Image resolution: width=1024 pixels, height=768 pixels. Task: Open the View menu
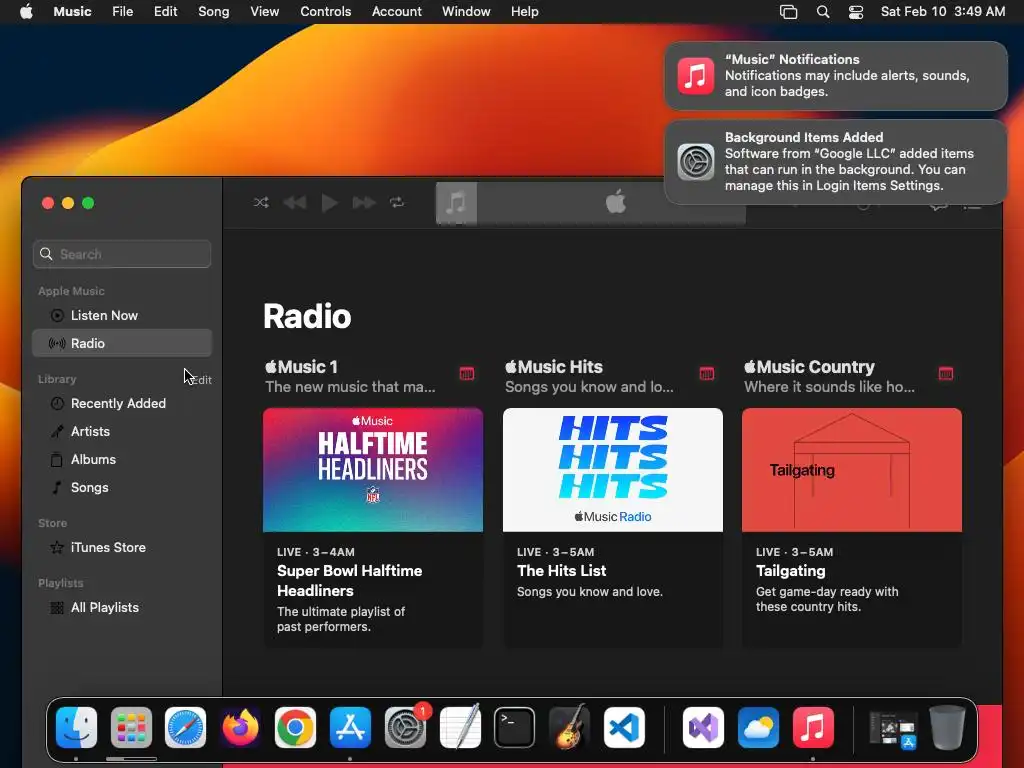[264, 12]
